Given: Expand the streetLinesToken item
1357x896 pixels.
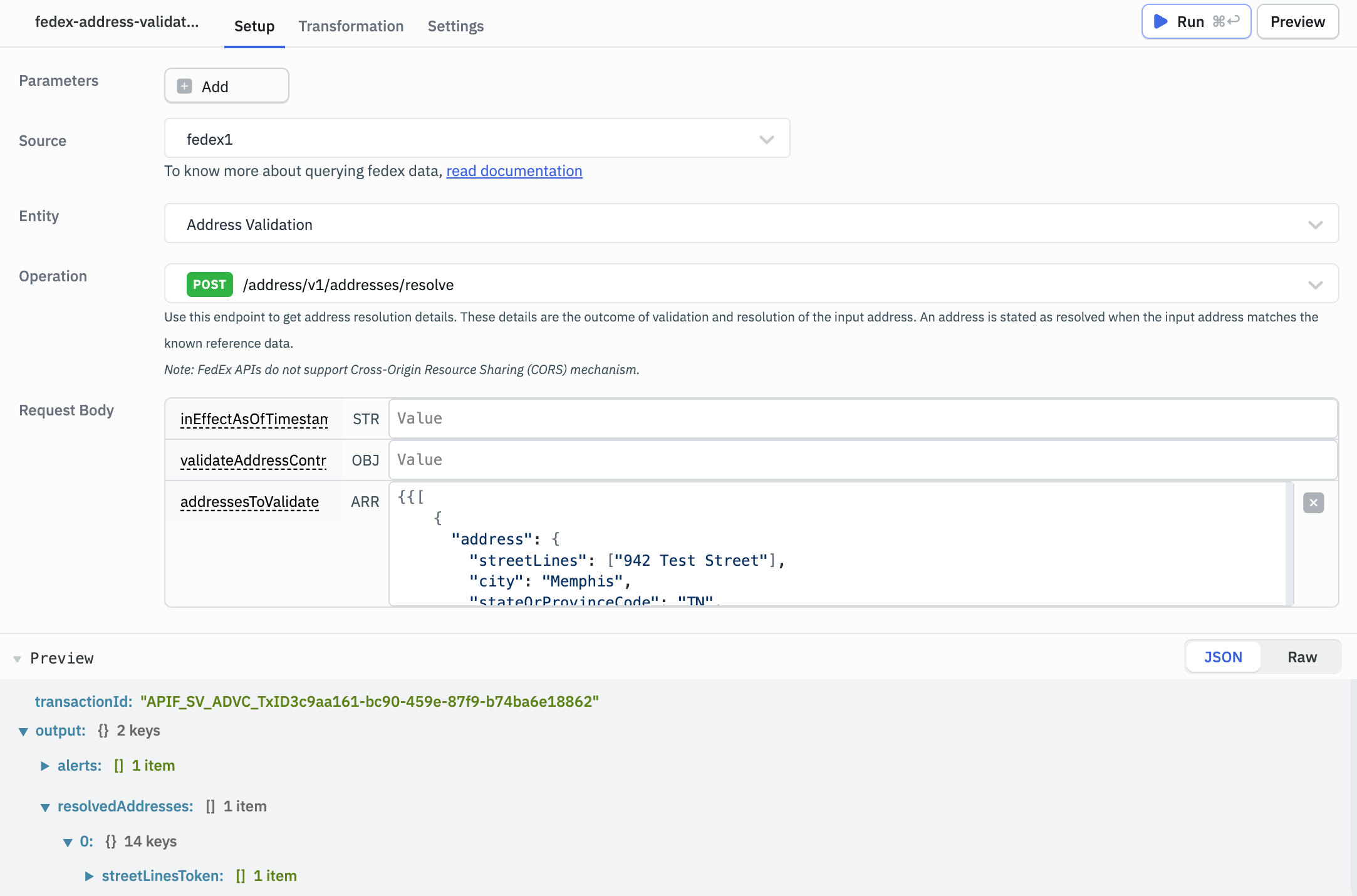Looking at the screenshot, I should pyautogui.click(x=89, y=876).
